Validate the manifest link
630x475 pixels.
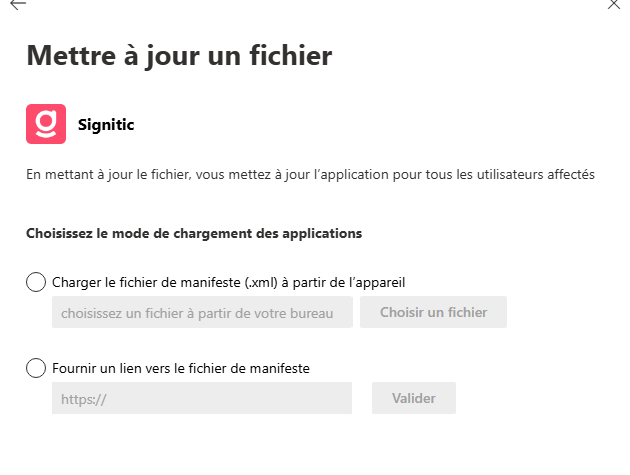[x=414, y=398]
